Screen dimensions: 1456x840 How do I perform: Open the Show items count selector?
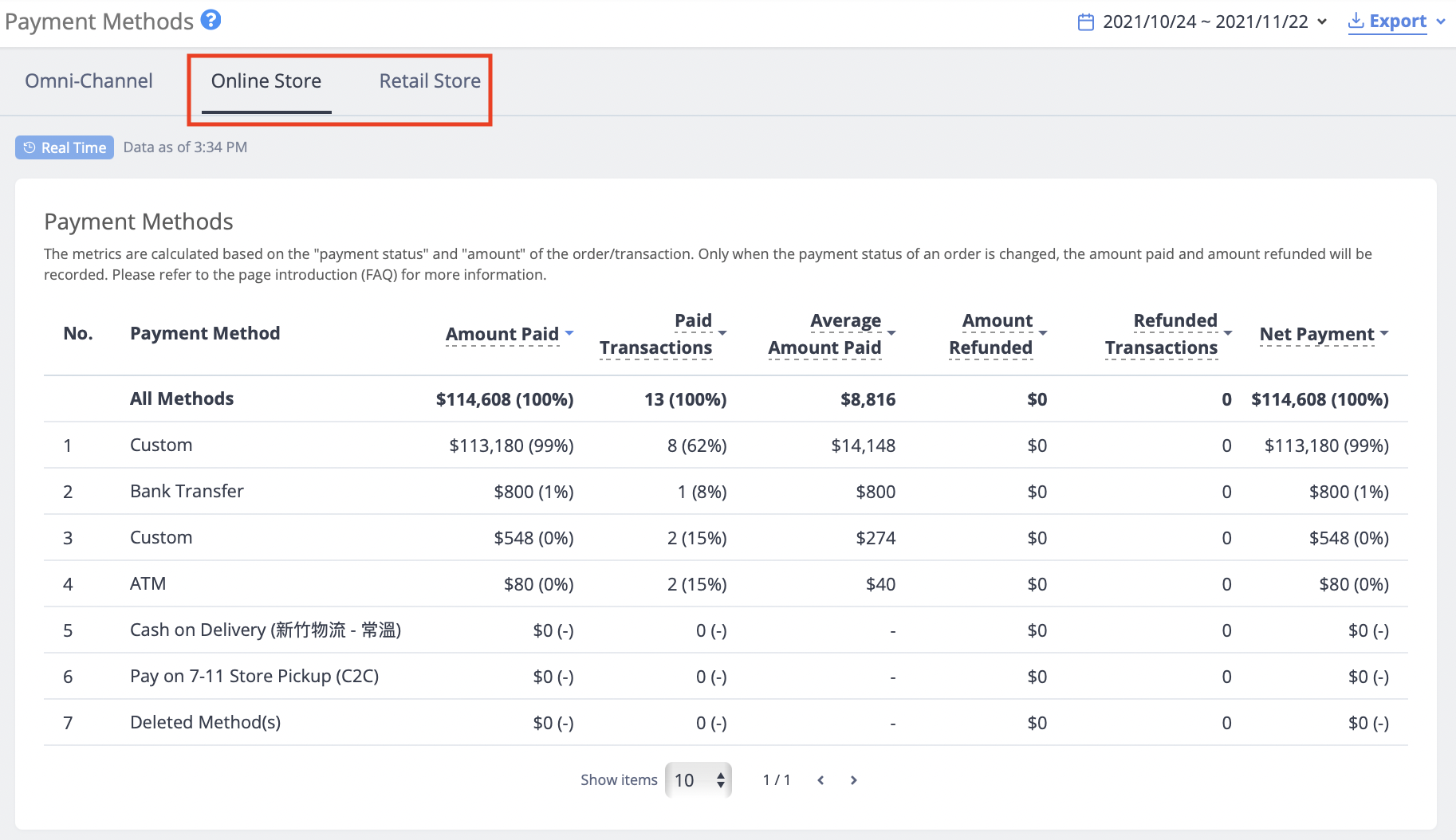(698, 780)
